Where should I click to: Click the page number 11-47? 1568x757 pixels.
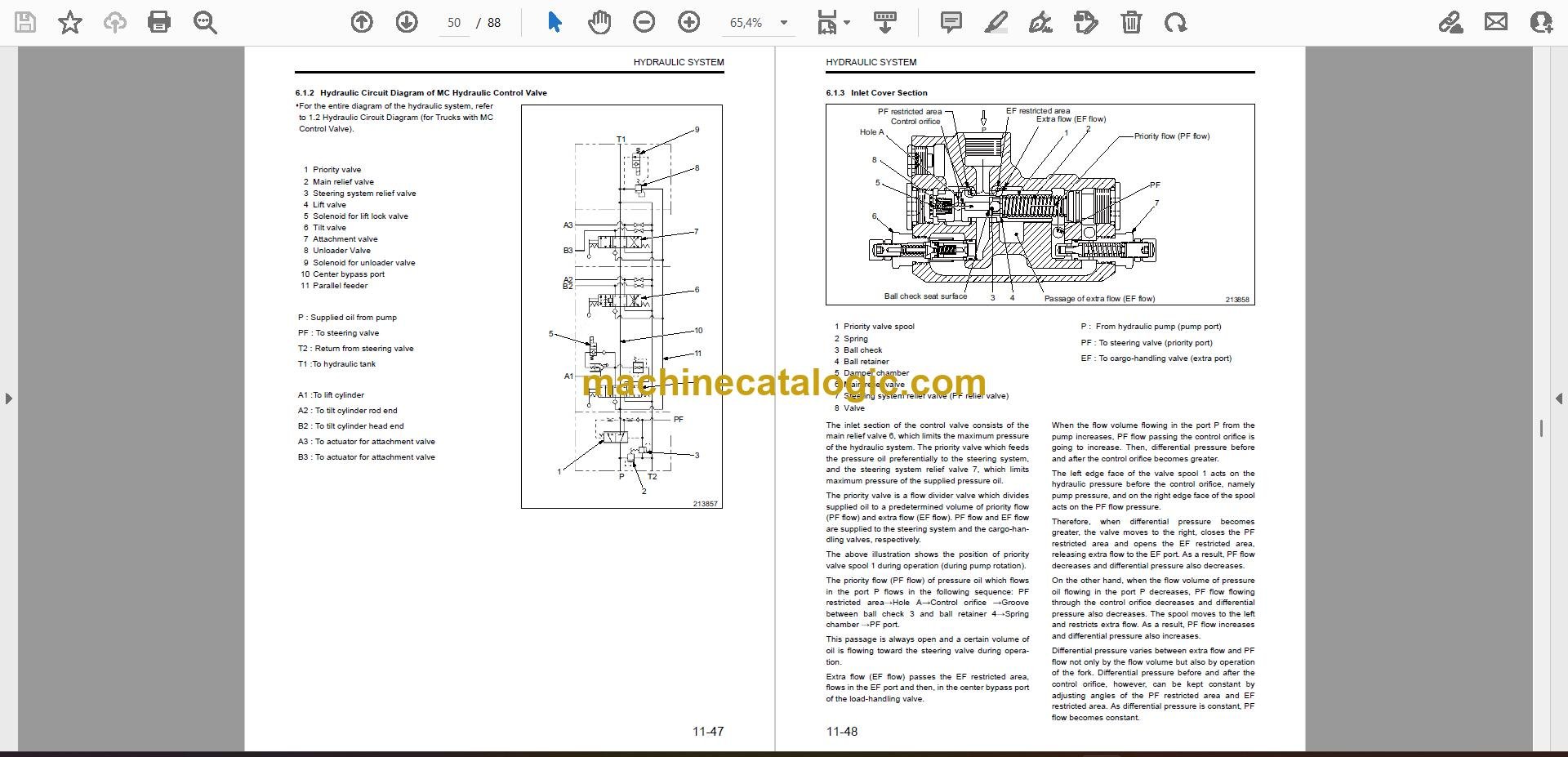(707, 732)
